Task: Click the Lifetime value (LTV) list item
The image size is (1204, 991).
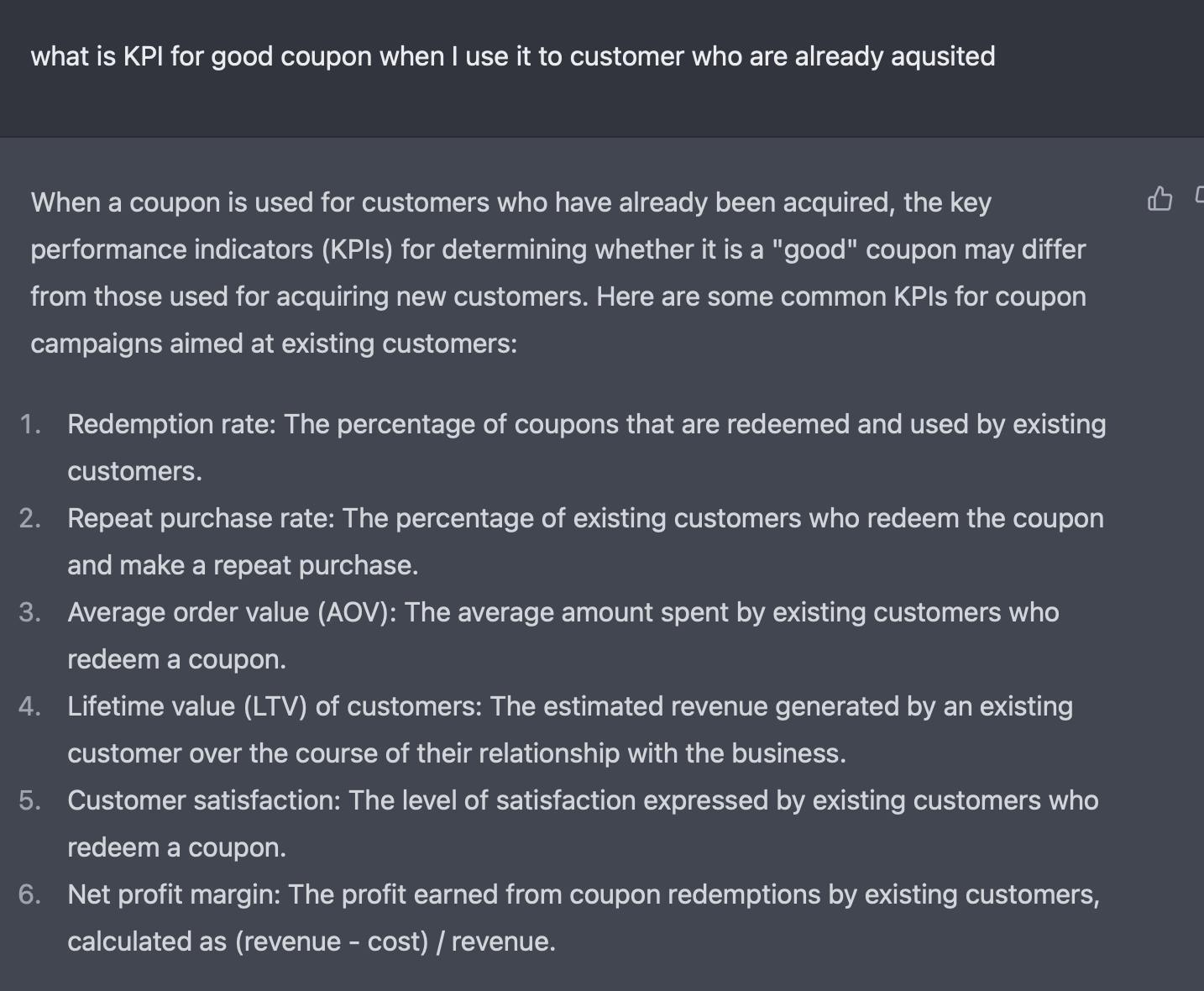Action: [x=570, y=730]
